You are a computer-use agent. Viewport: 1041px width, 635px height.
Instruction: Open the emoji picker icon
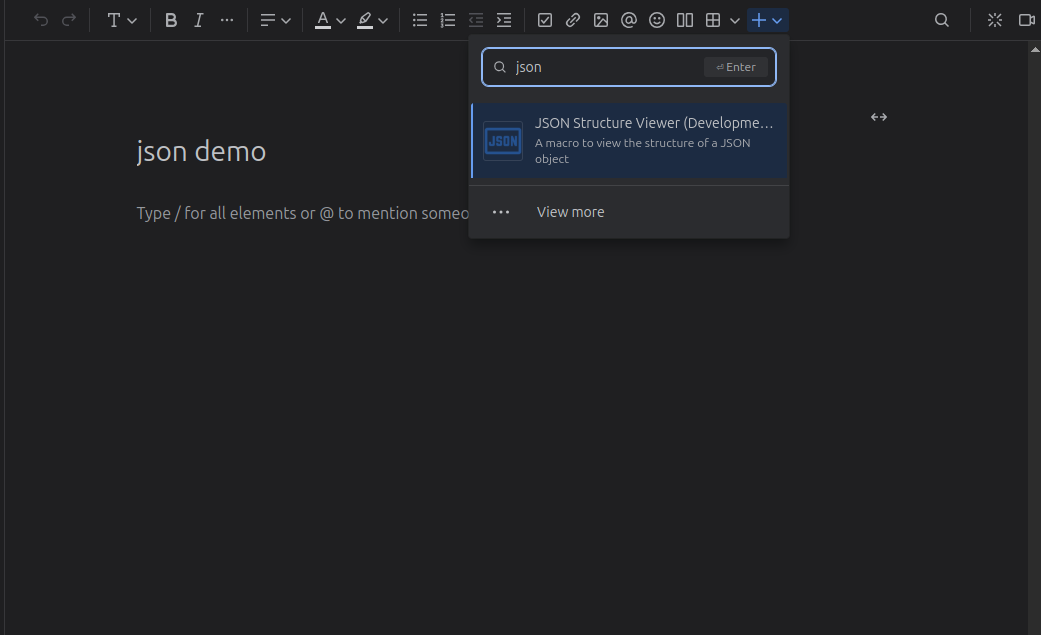click(657, 20)
